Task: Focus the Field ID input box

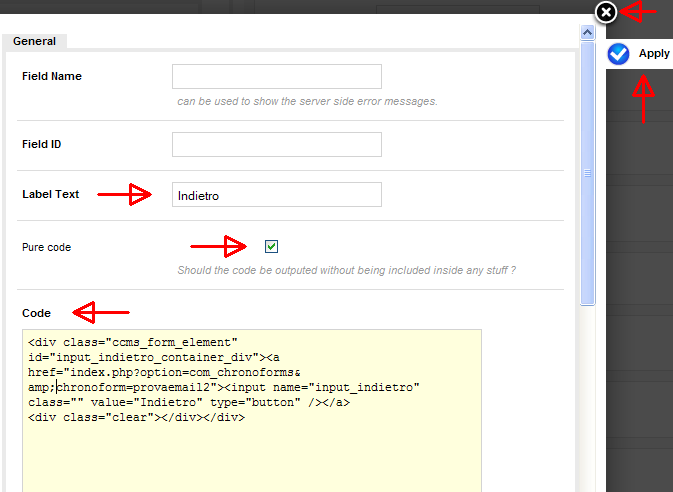Action: [277, 144]
